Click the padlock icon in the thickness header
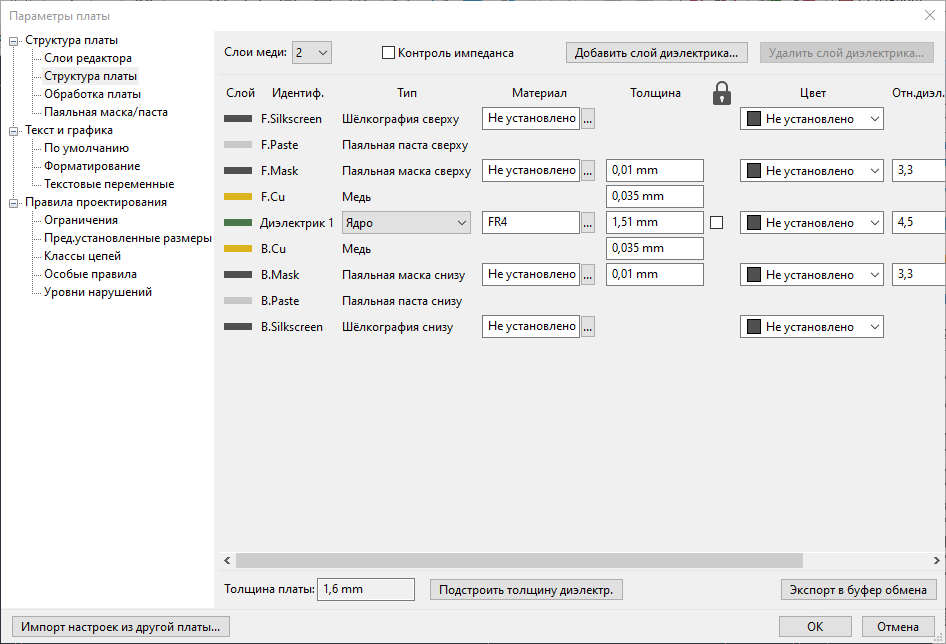Image resolution: width=946 pixels, height=644 pixels. point(722,93)
